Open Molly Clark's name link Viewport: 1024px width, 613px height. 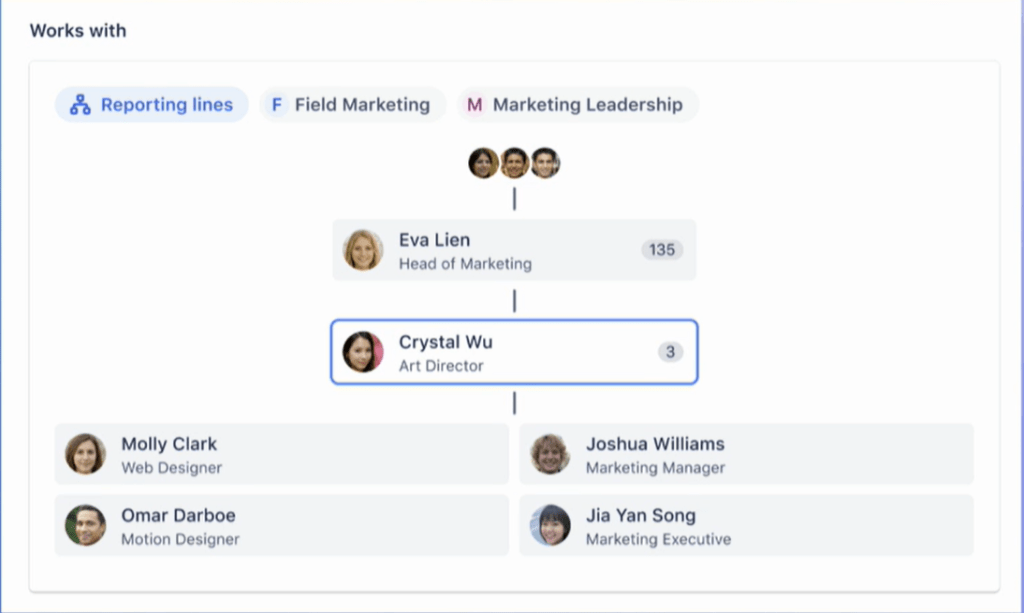169,444
